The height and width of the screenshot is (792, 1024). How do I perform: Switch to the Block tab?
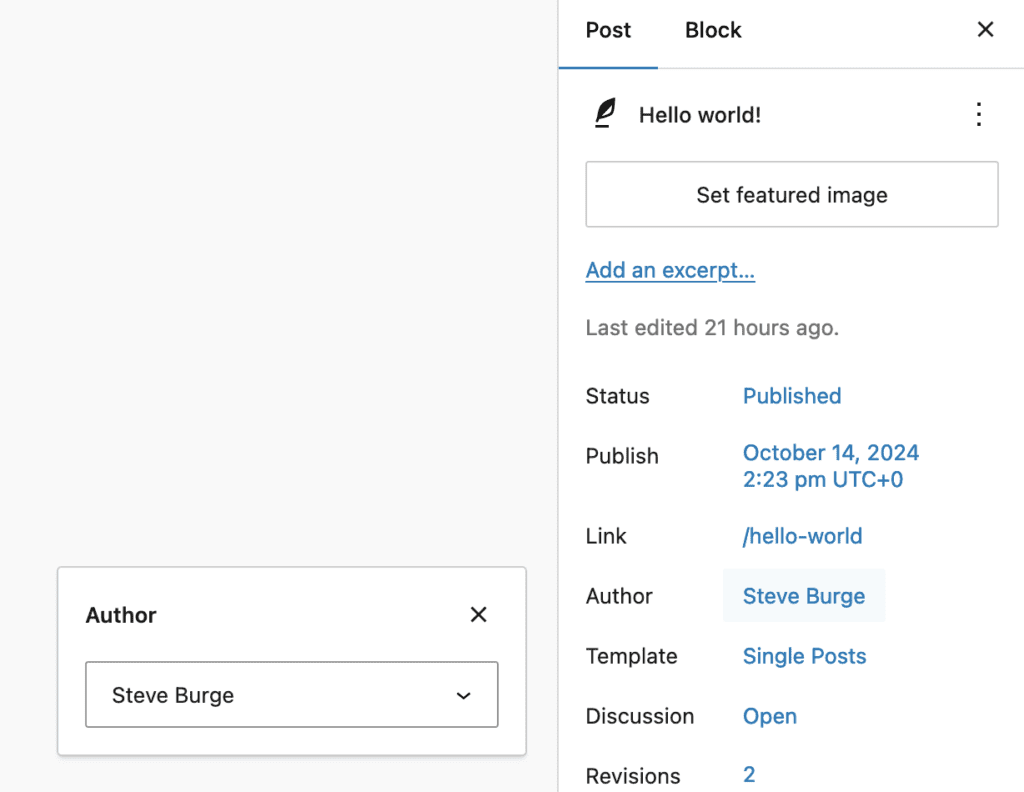click(712, 30)
